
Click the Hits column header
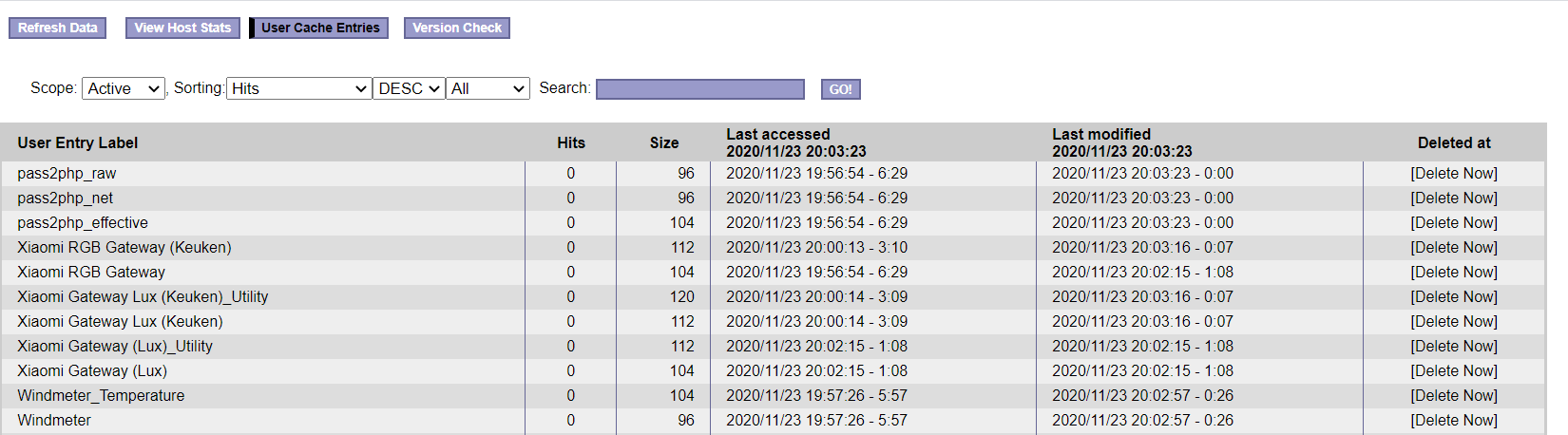coord(570,142)
